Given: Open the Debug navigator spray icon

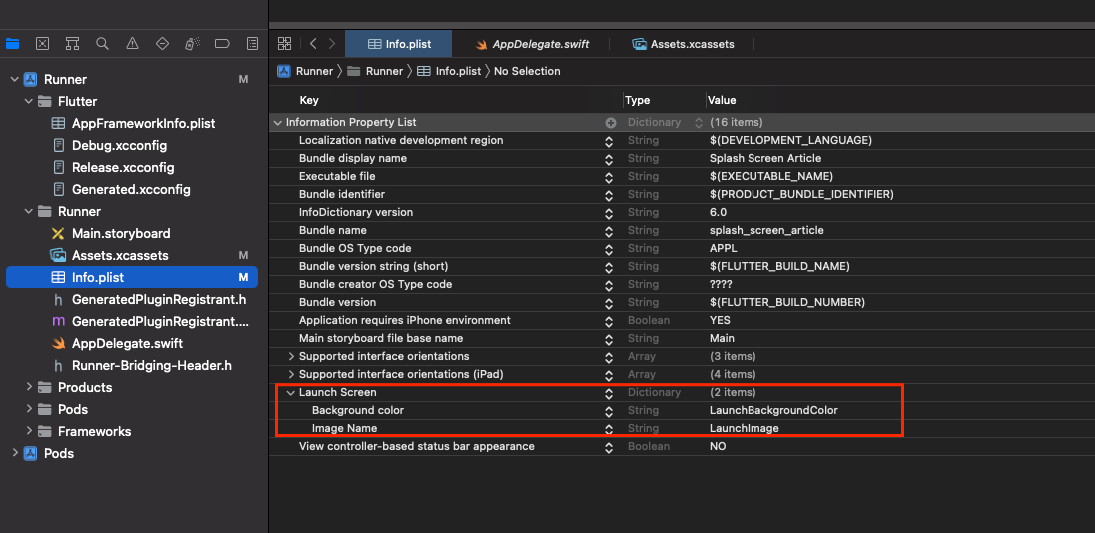Looking at the screenshot, I should point(192,44).
